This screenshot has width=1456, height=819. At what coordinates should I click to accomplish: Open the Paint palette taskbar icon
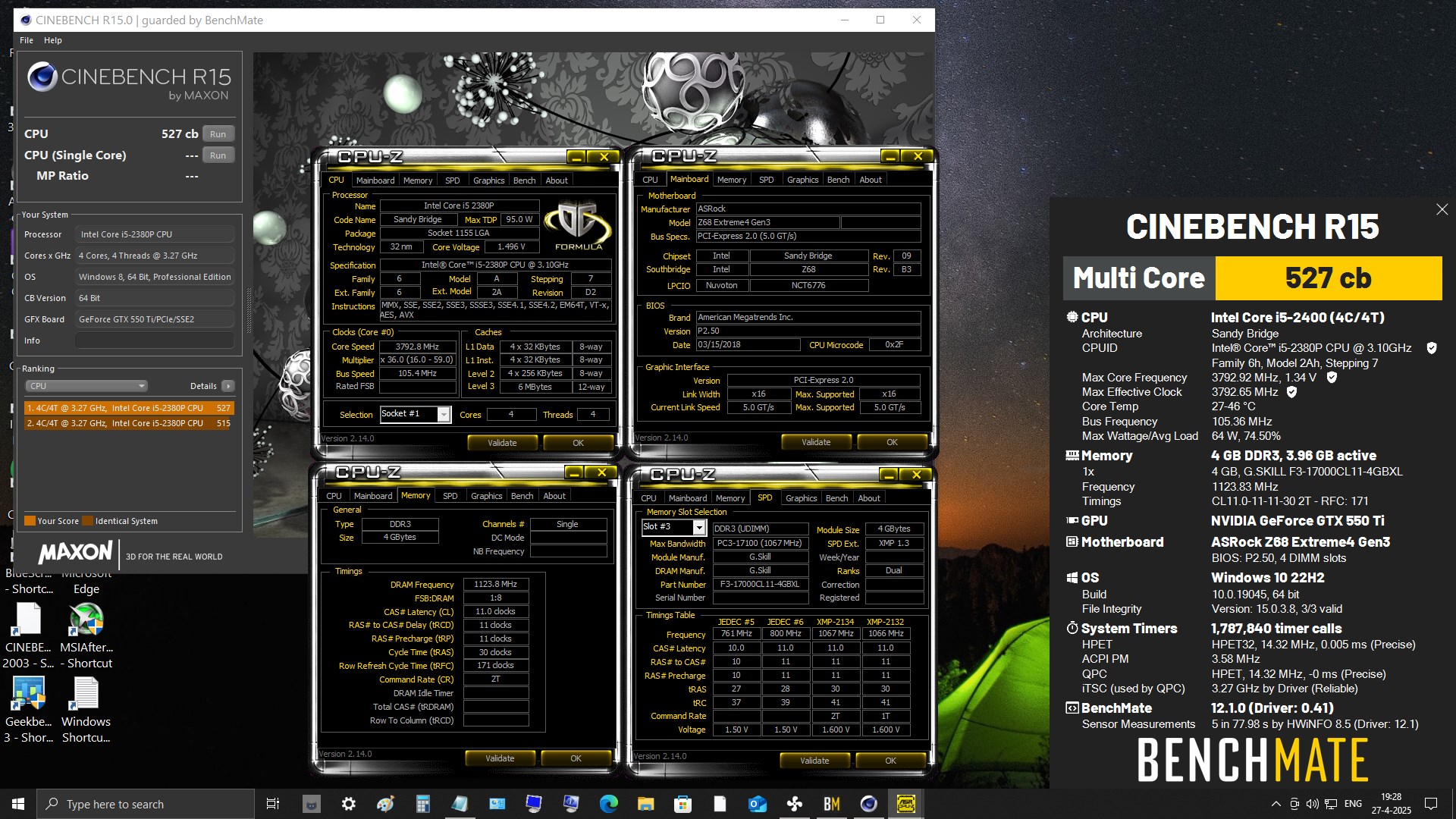[x=385, y=804]
